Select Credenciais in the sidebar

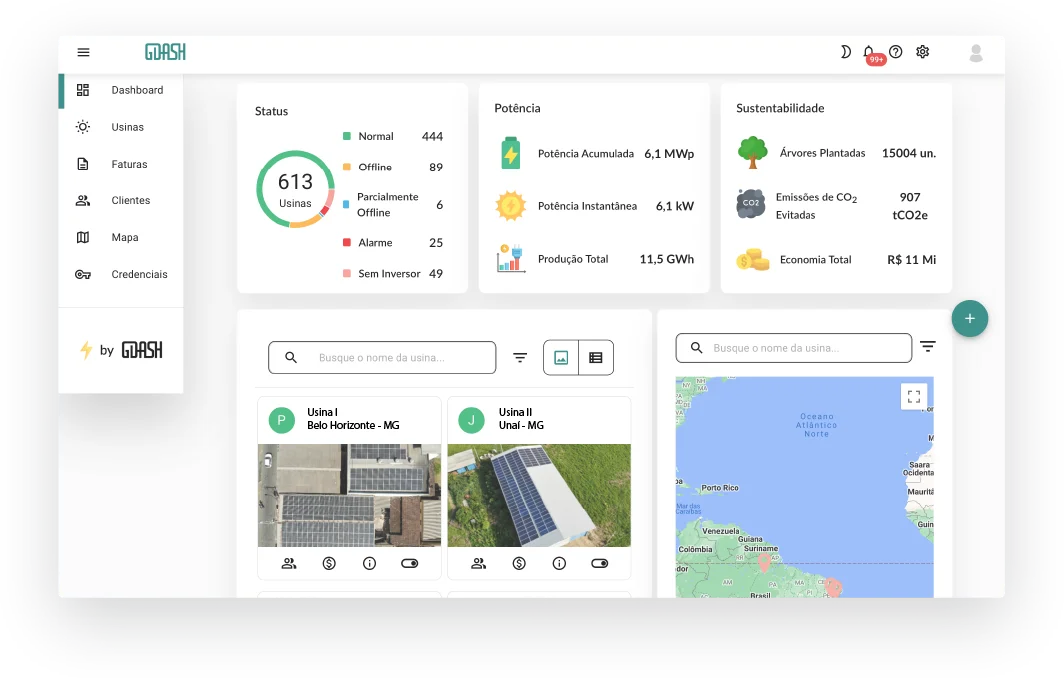click(x=139, y=275)
